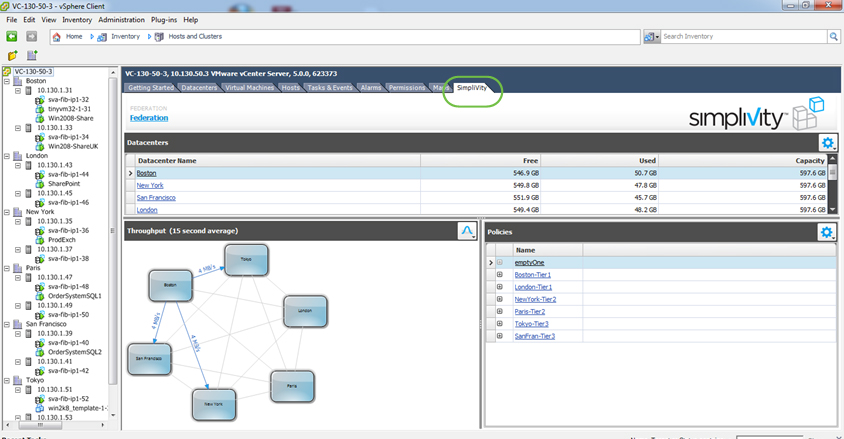Click the green Back navigation arrow
The image size is (844, 439).
(x=12, y=36)
